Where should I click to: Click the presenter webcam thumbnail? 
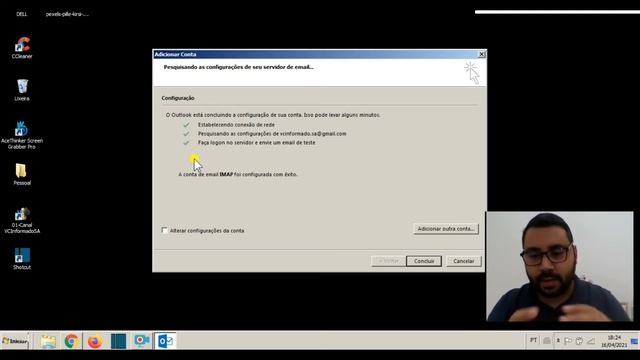tap(559, 266)
